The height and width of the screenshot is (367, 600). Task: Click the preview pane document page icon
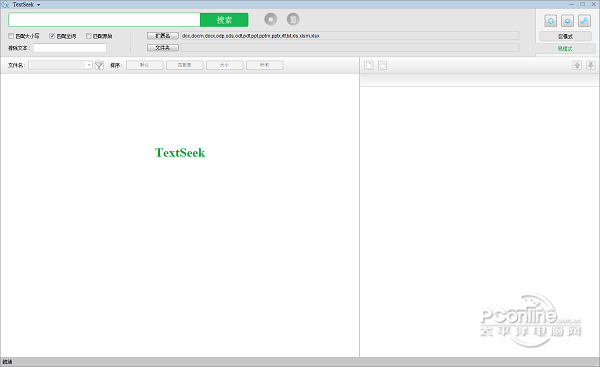[x=369, y=65]
